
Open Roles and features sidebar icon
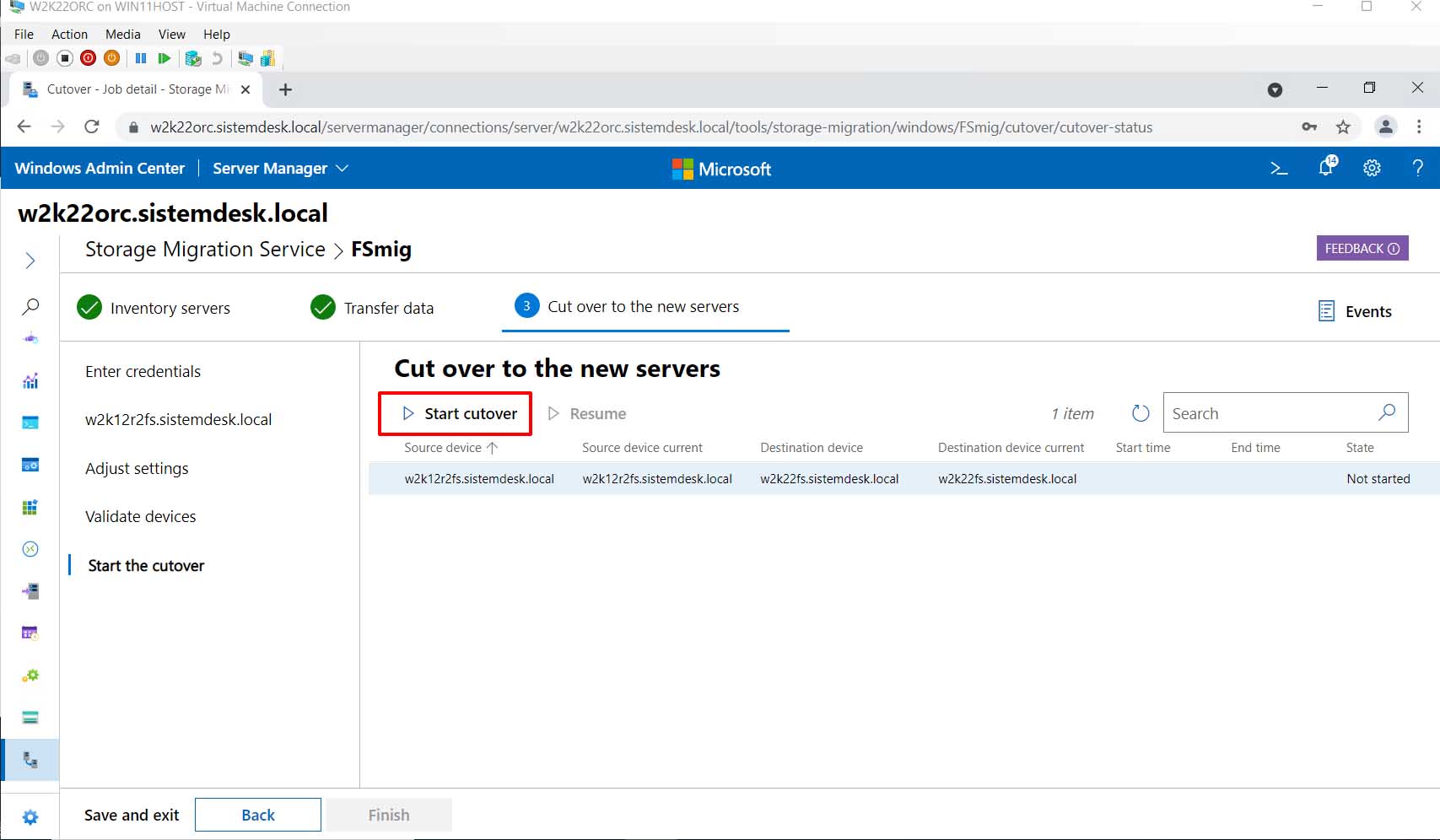pyautogui.click(x=30, y=591)
